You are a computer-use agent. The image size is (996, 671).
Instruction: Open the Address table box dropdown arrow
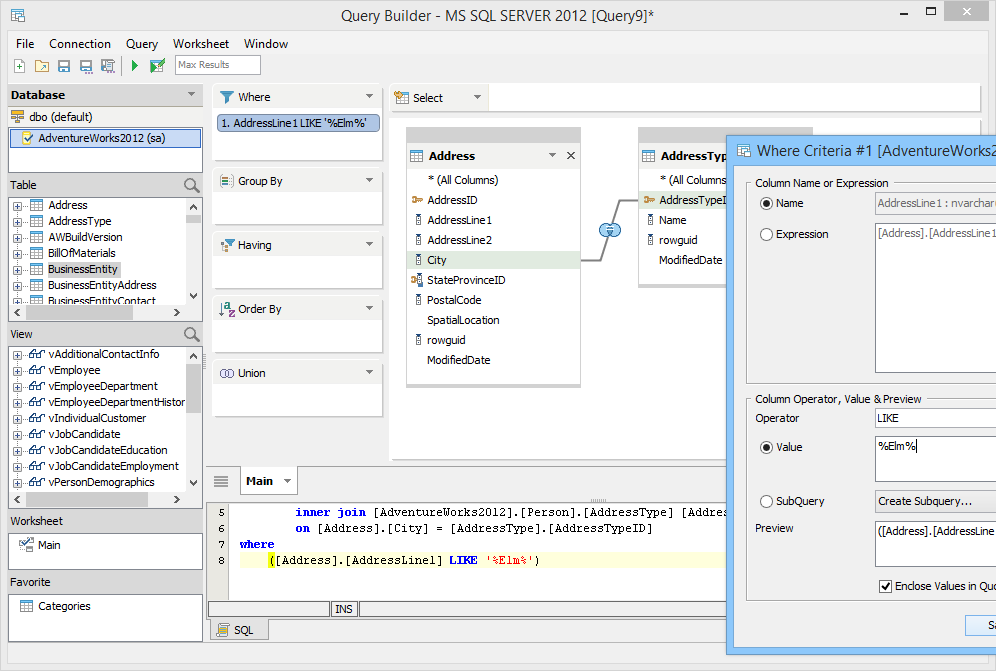click(x=552, y=155)
